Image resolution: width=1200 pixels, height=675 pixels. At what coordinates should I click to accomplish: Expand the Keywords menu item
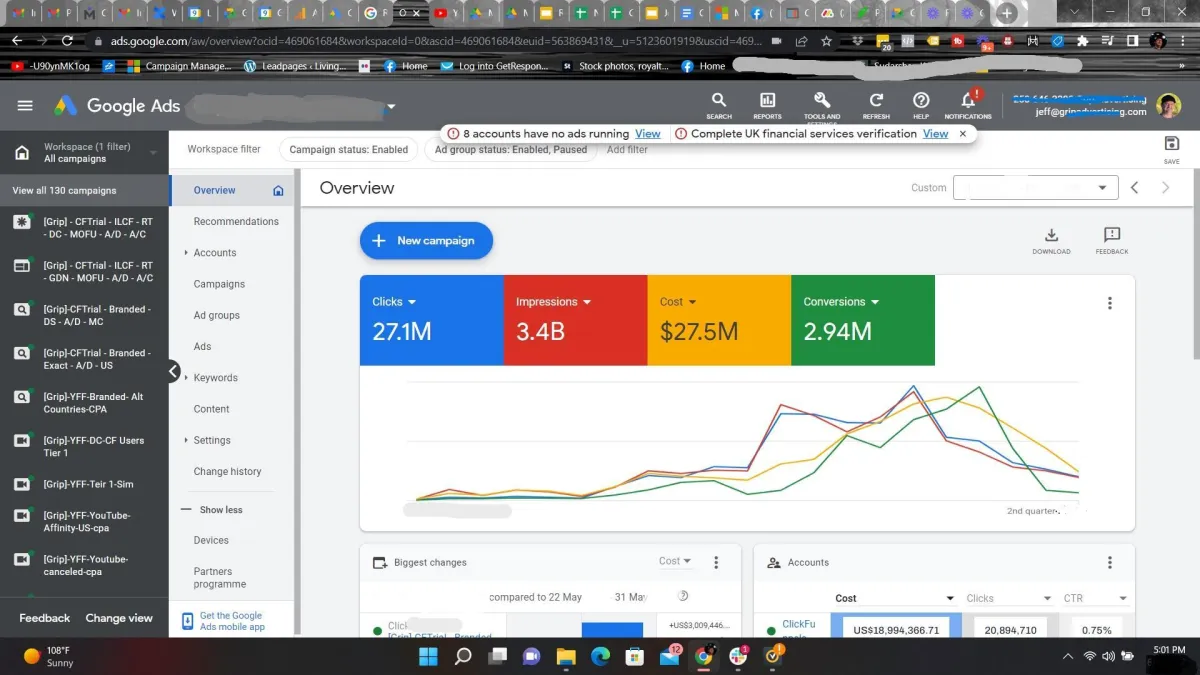pyautogui.click(x=186, y=378)
